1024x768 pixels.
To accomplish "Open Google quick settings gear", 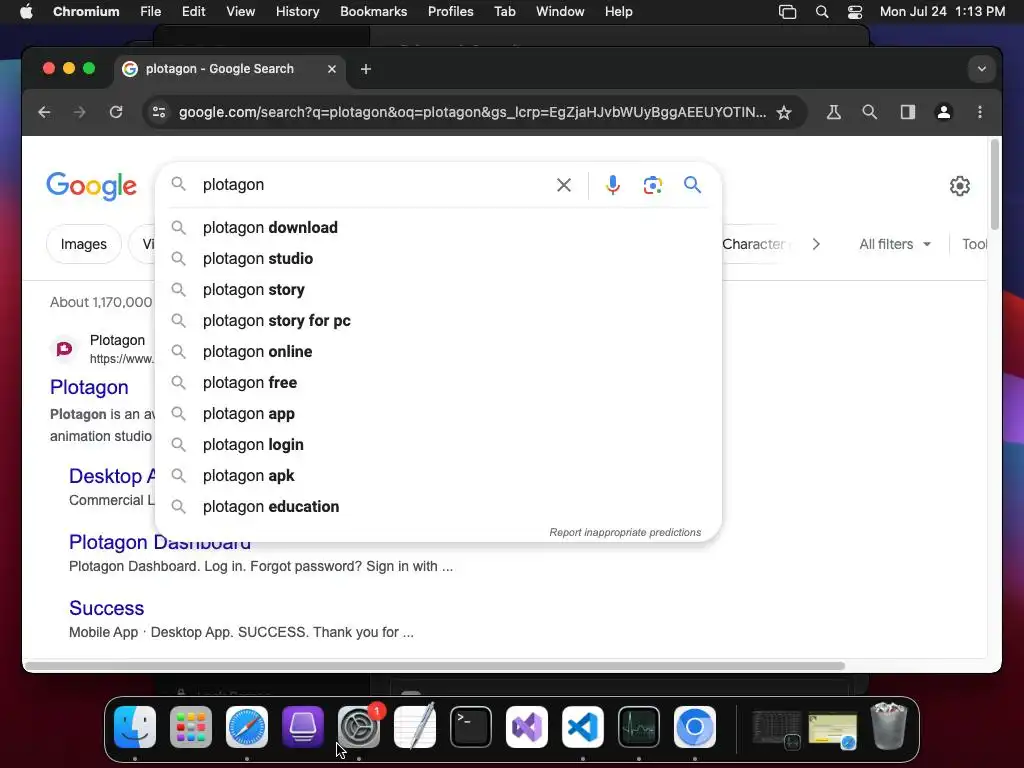I will coord(959,186).
